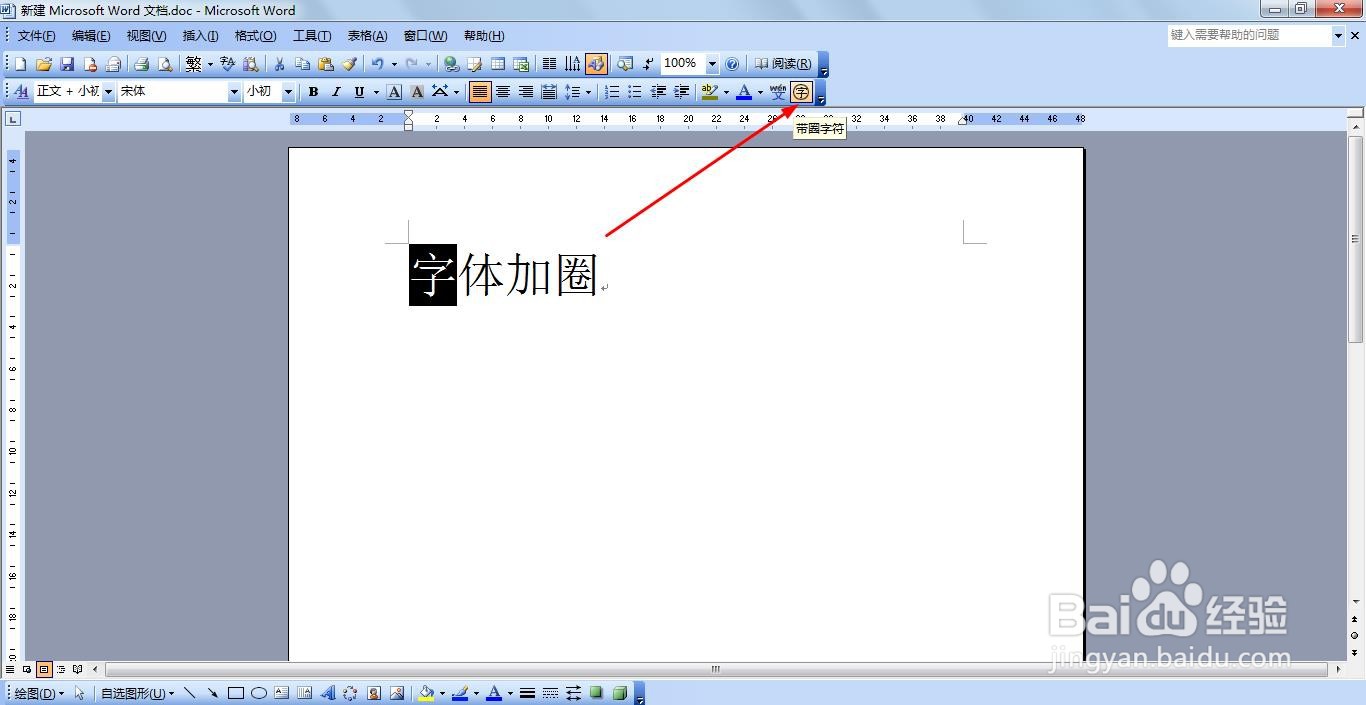Draw an oval with the Oval tool

pos(260,692)
